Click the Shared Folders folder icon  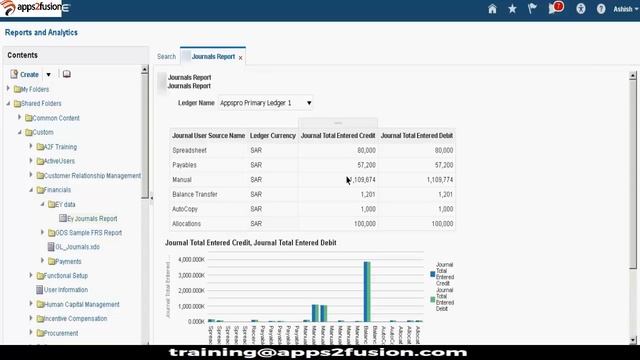[x=17, y=104]
